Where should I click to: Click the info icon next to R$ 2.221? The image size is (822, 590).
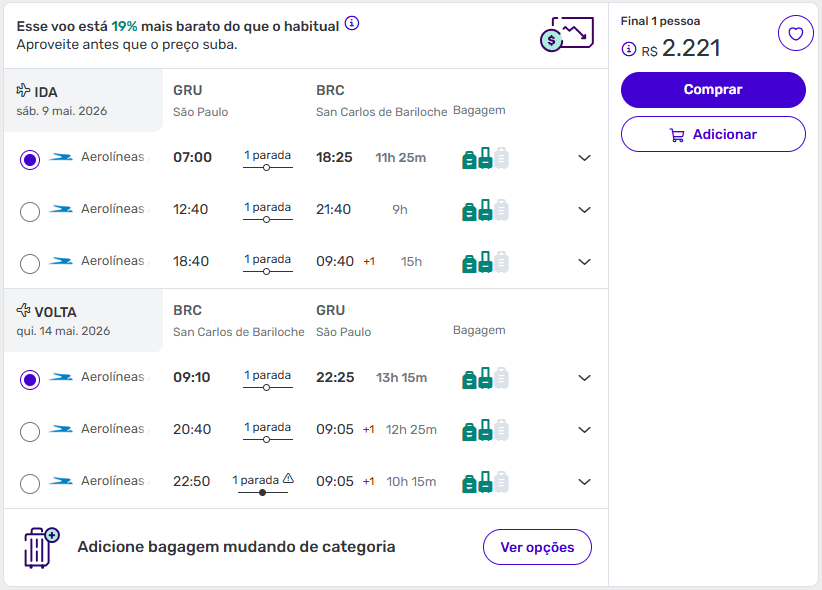point(629,48)
